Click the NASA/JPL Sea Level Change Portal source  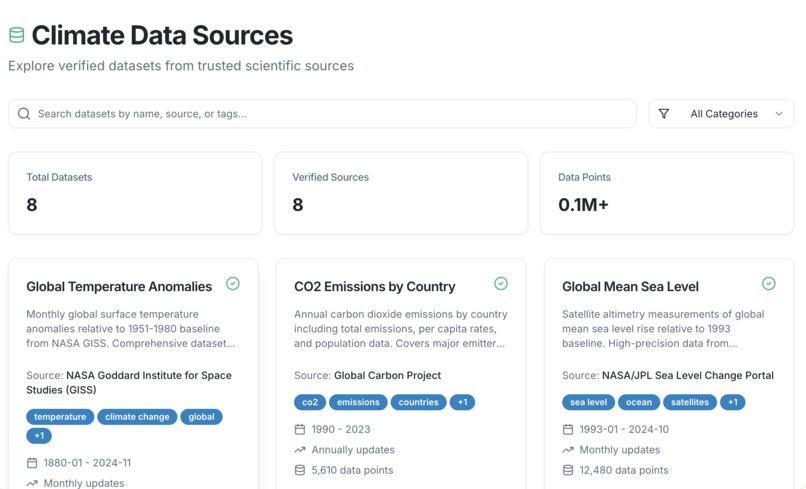(x=688, y=375)
